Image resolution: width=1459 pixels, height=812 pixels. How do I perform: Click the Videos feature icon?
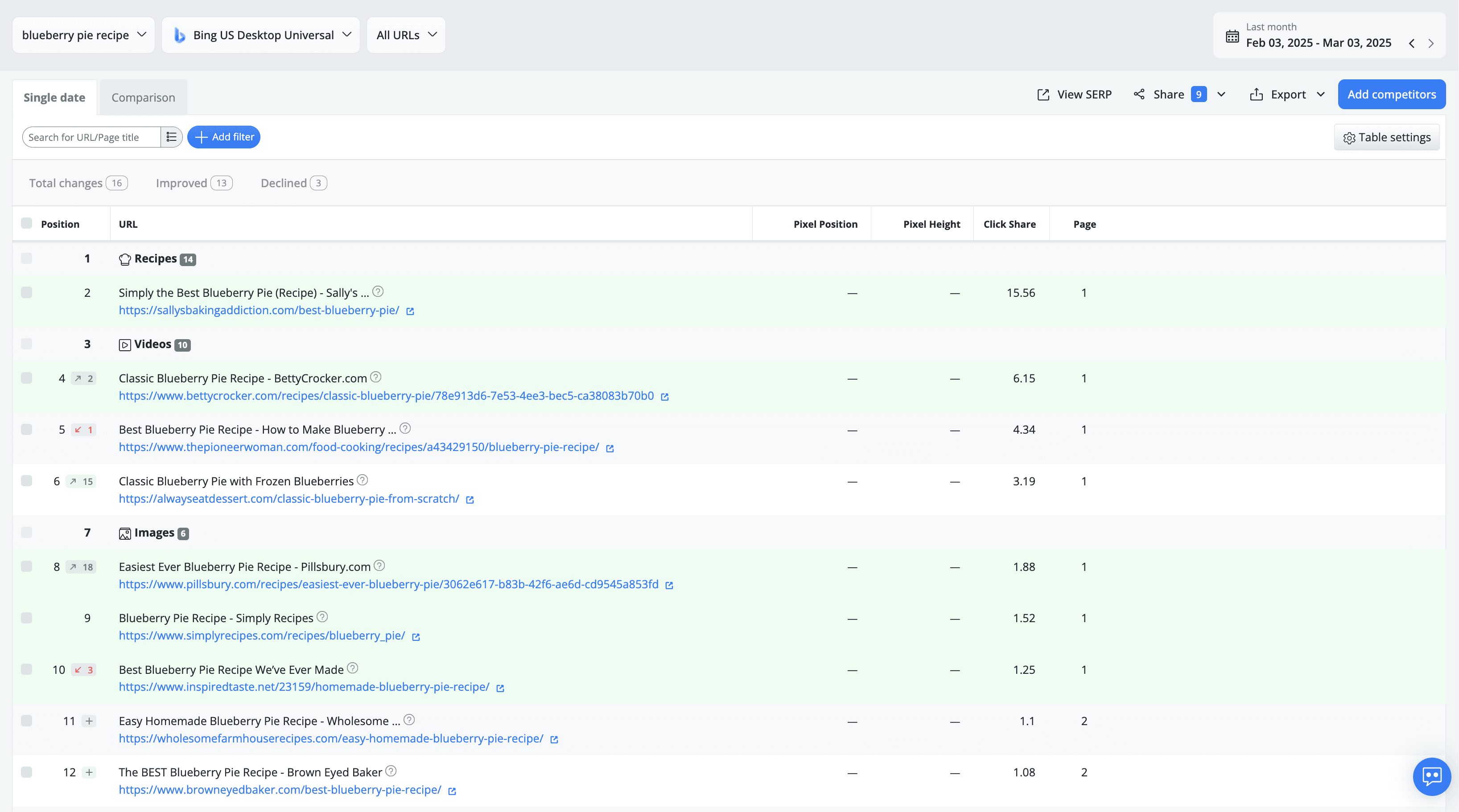124,345
